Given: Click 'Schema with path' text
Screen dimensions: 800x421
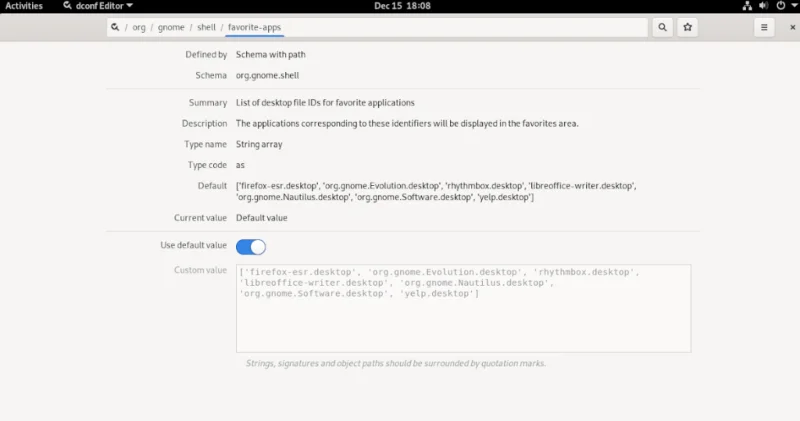Looking at the screenshot, I should 270,55.
